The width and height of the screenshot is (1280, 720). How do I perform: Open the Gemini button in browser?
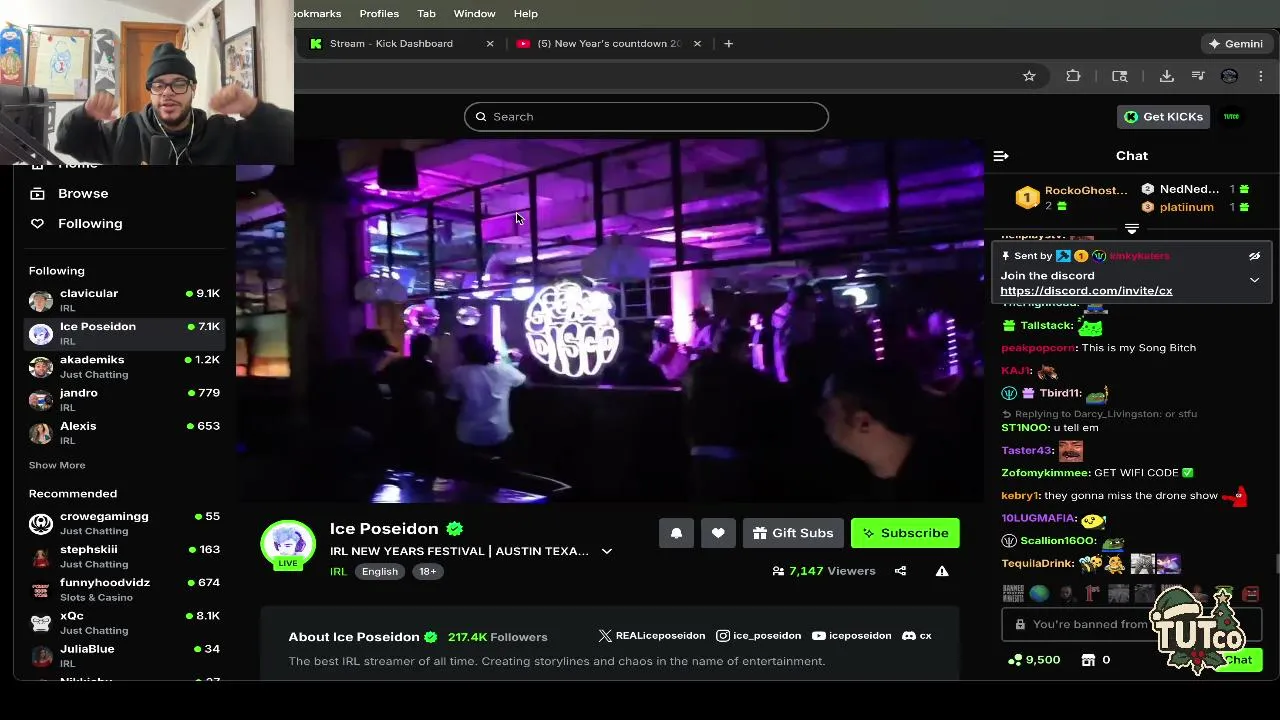pyautogui.click(x=1236, y=44)
